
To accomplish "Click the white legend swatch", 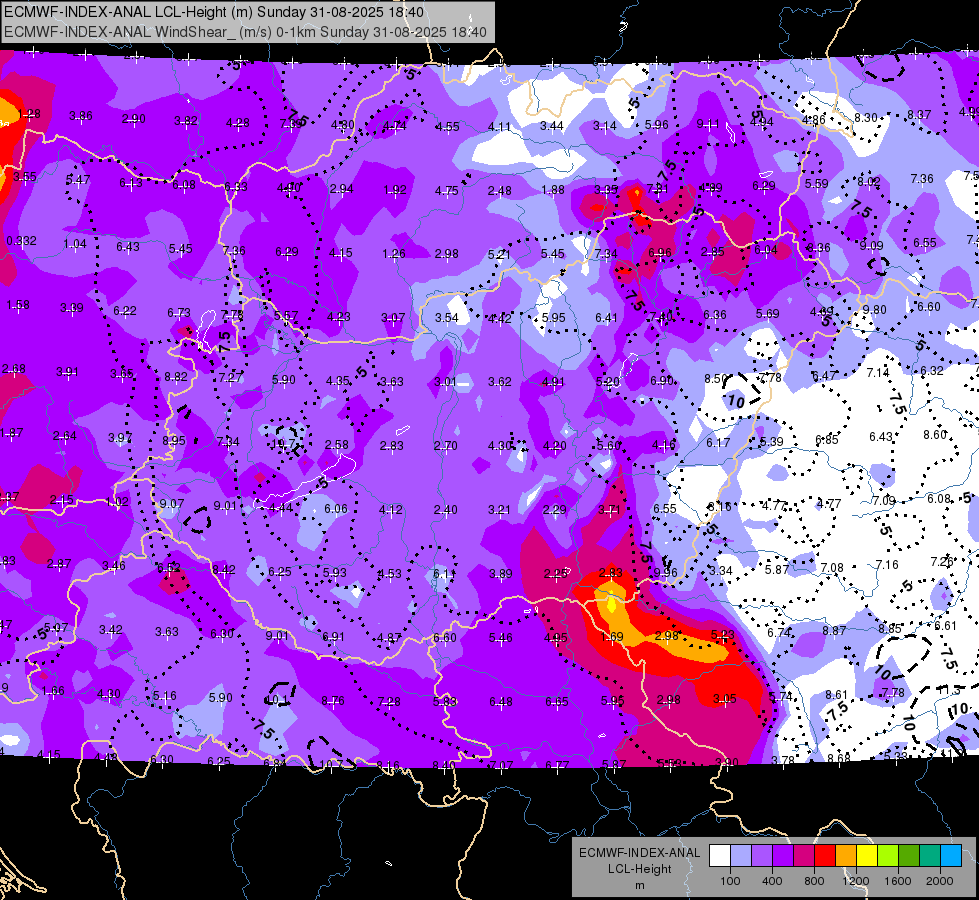I will tap(720, 855).
